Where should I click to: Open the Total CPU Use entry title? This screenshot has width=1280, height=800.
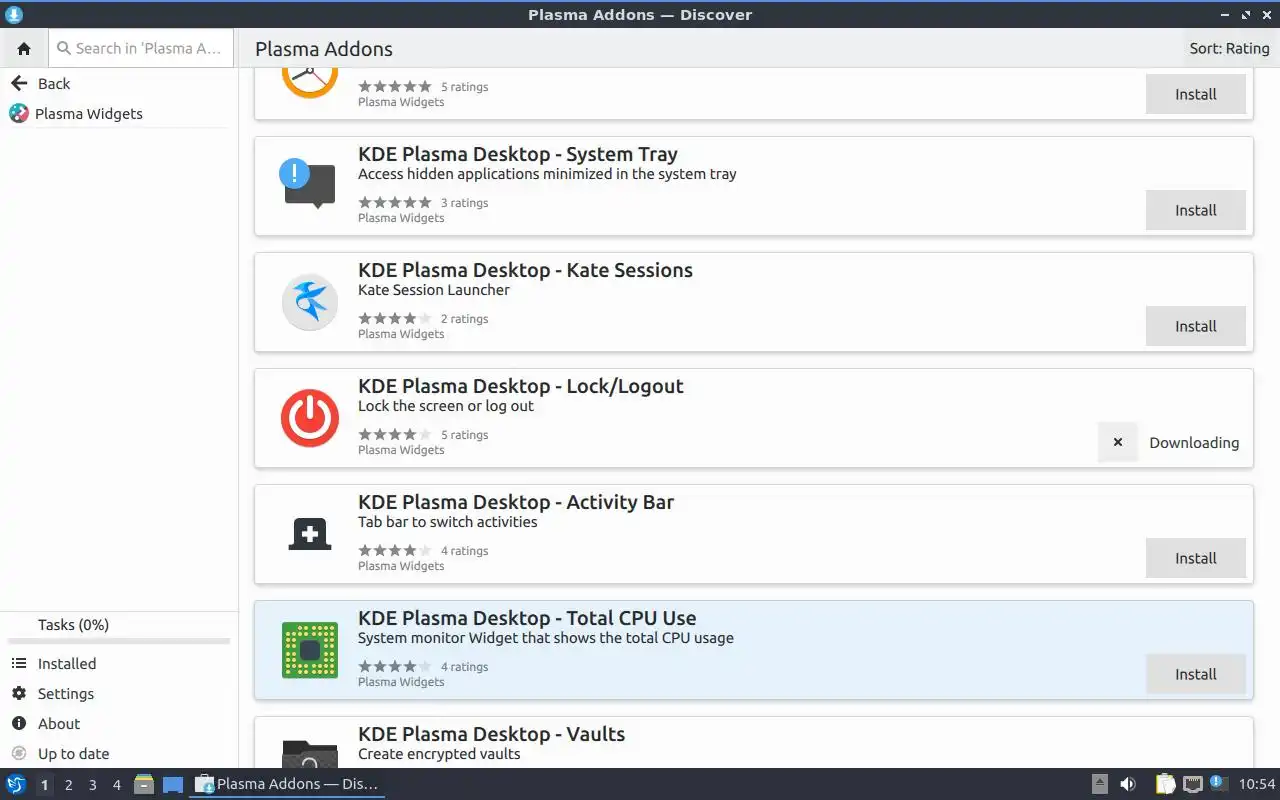click(527, 618)
